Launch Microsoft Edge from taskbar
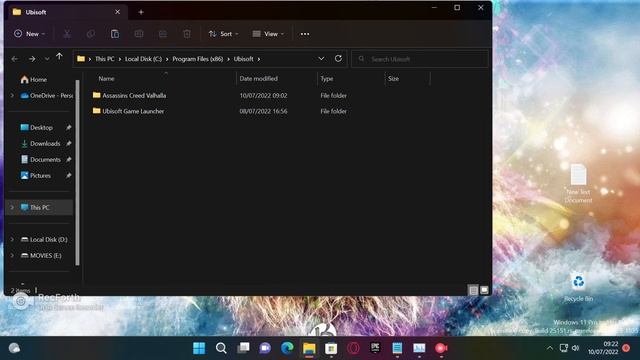This screenshot has height=360, width=640. pyautogui.click(x=287, y=348)
